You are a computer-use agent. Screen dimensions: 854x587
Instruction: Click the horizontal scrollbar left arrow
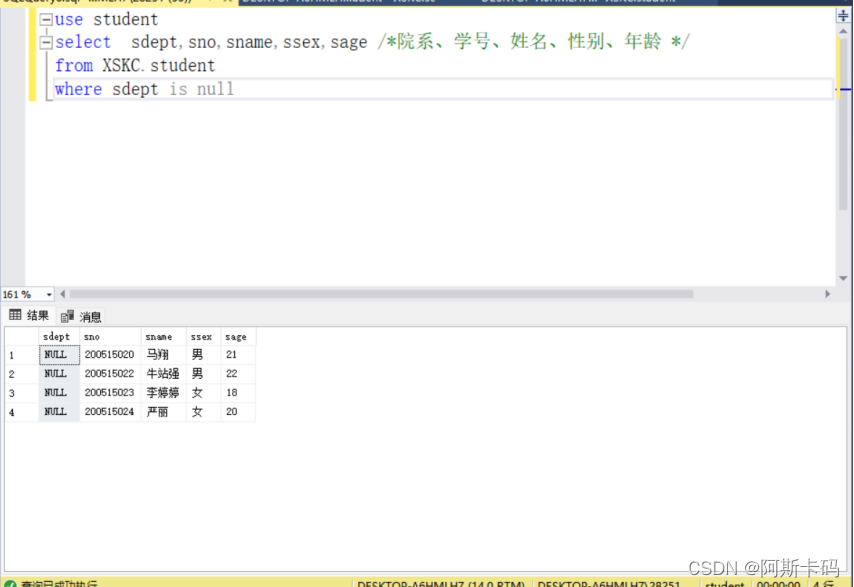click(63, 294)
